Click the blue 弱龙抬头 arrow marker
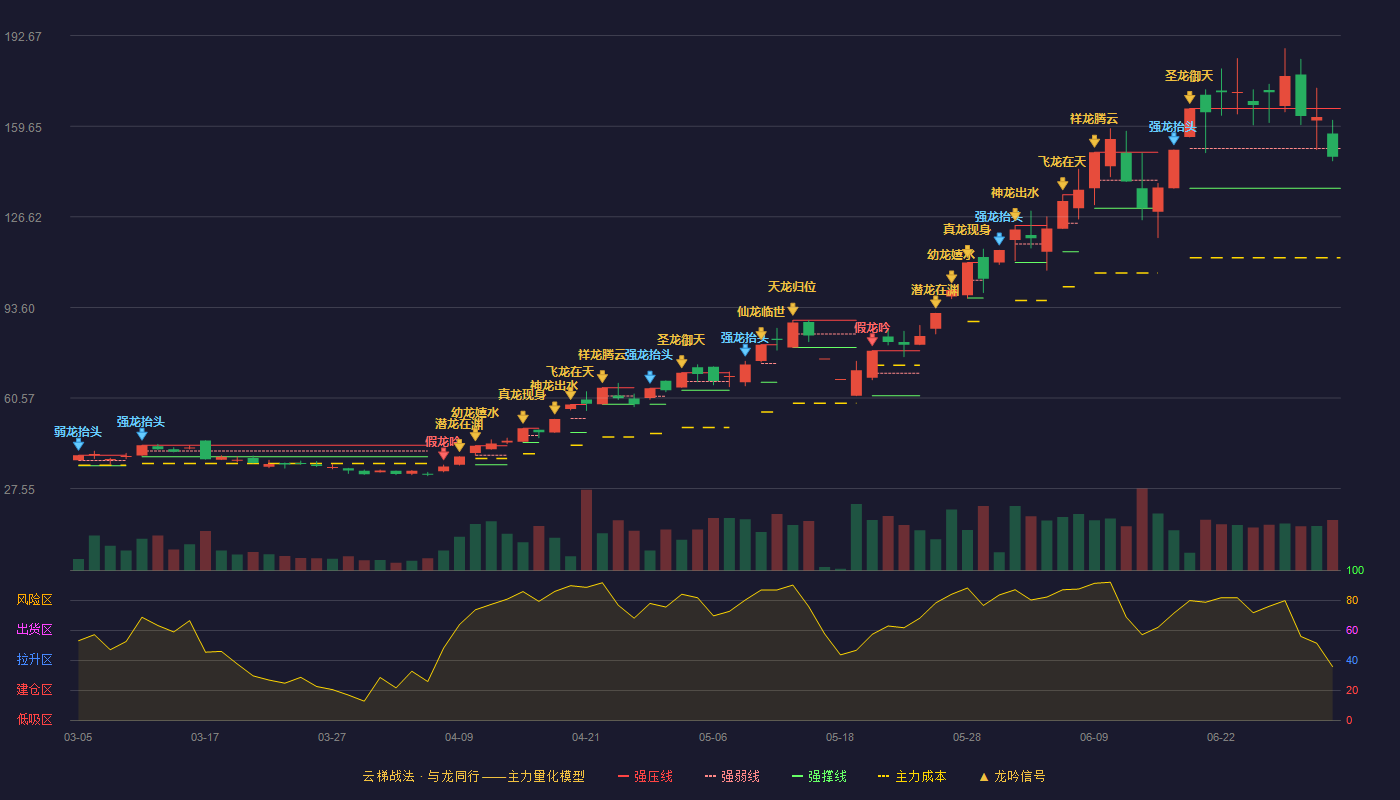 tap(78, 445)
